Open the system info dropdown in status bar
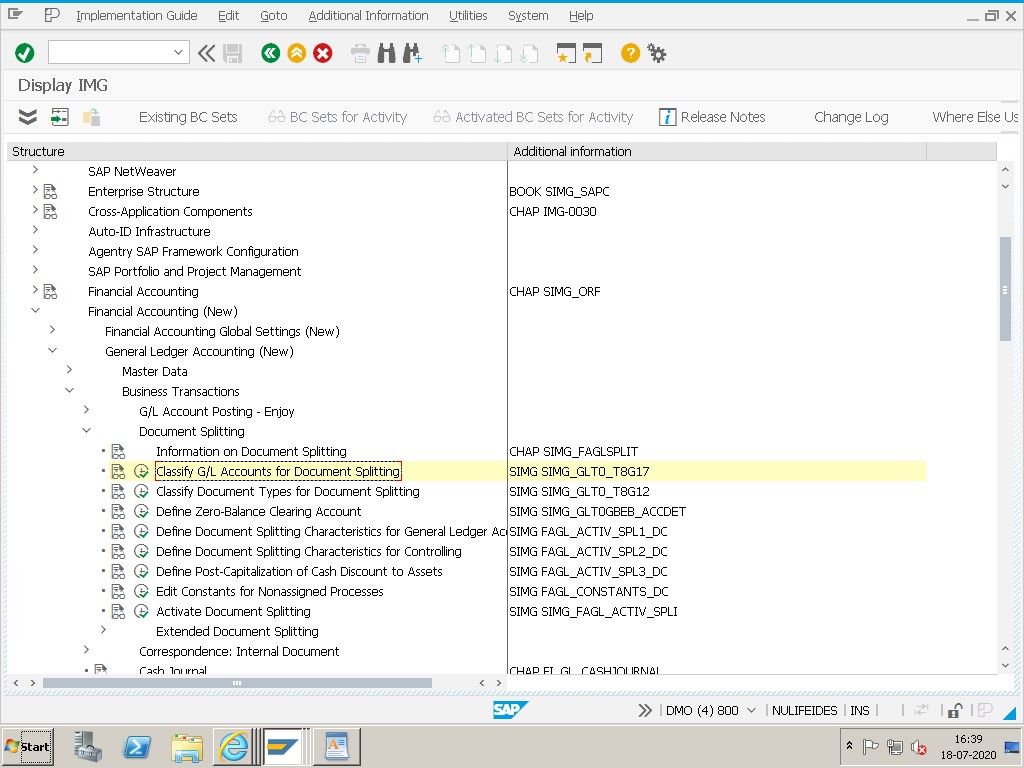 click(x=751, y=711)
